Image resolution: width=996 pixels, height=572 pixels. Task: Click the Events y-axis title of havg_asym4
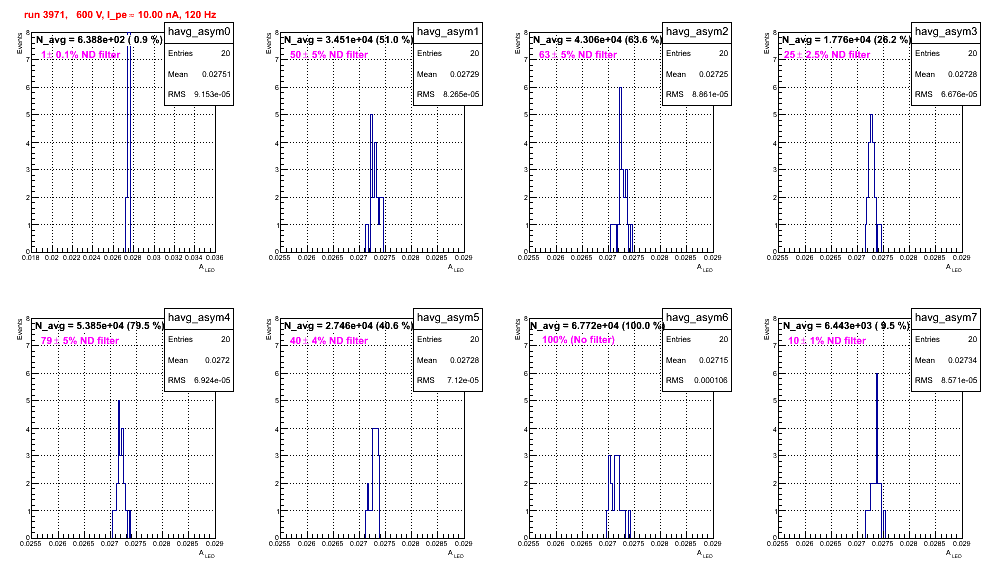[x=20, y=329]
